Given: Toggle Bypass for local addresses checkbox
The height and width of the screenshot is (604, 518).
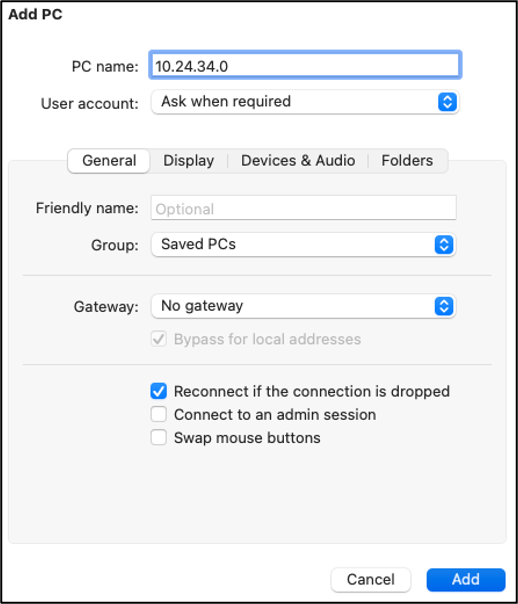Looking at the screenshot, I should pyautogui.click(x=159, y=339).
